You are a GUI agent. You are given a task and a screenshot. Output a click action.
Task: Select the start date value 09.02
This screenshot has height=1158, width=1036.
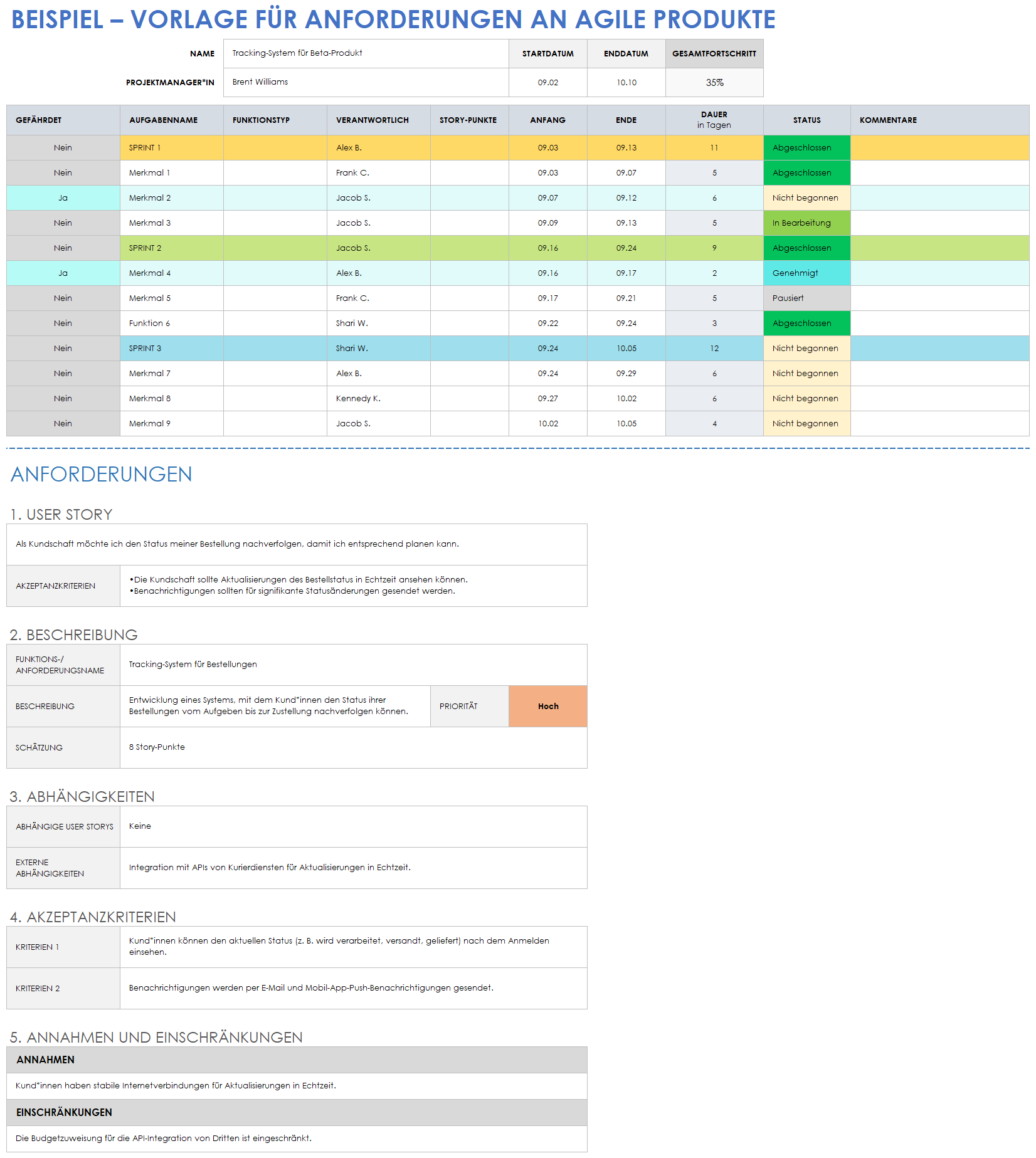547,82
